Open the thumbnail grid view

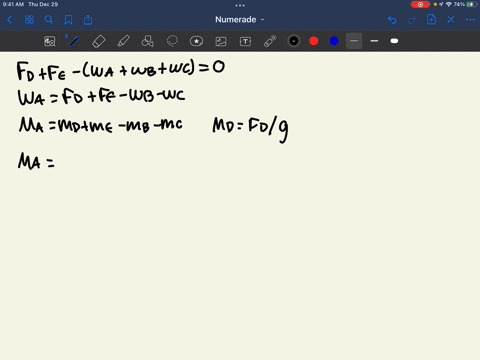click(x=29, y=20)
